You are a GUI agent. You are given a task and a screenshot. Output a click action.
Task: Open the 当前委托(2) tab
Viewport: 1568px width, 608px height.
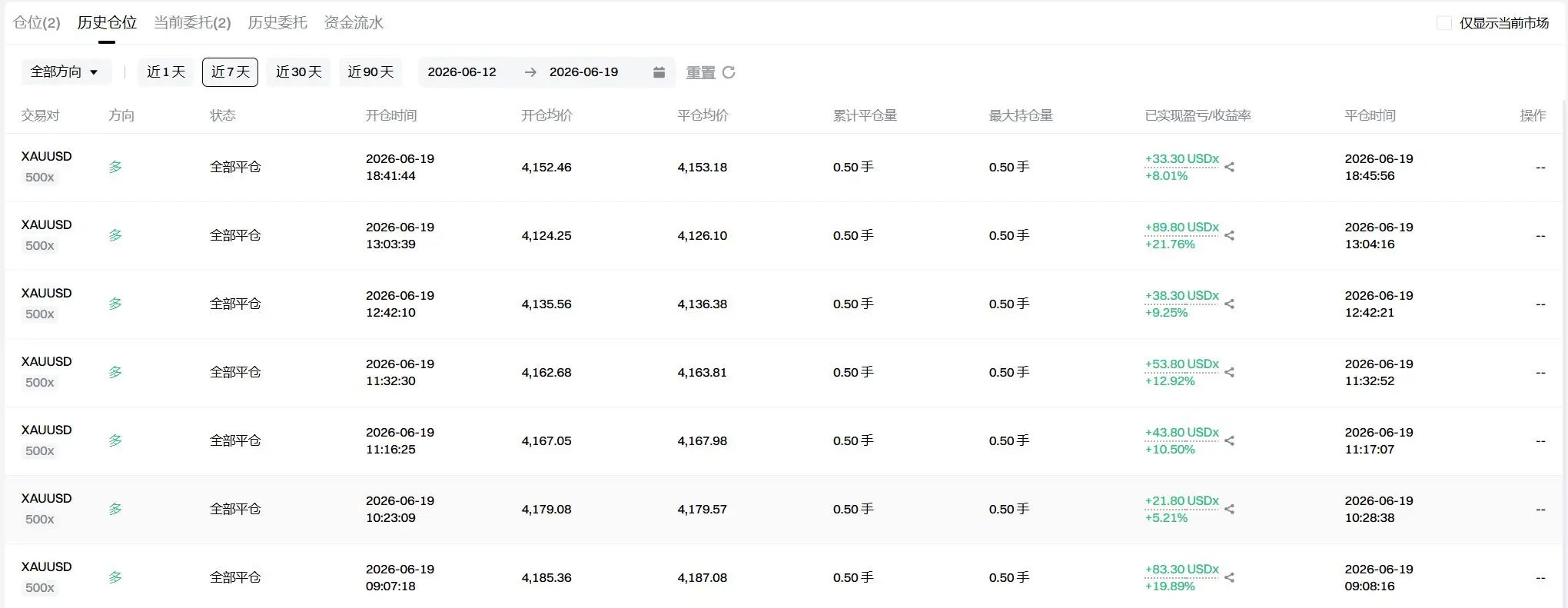192,22
